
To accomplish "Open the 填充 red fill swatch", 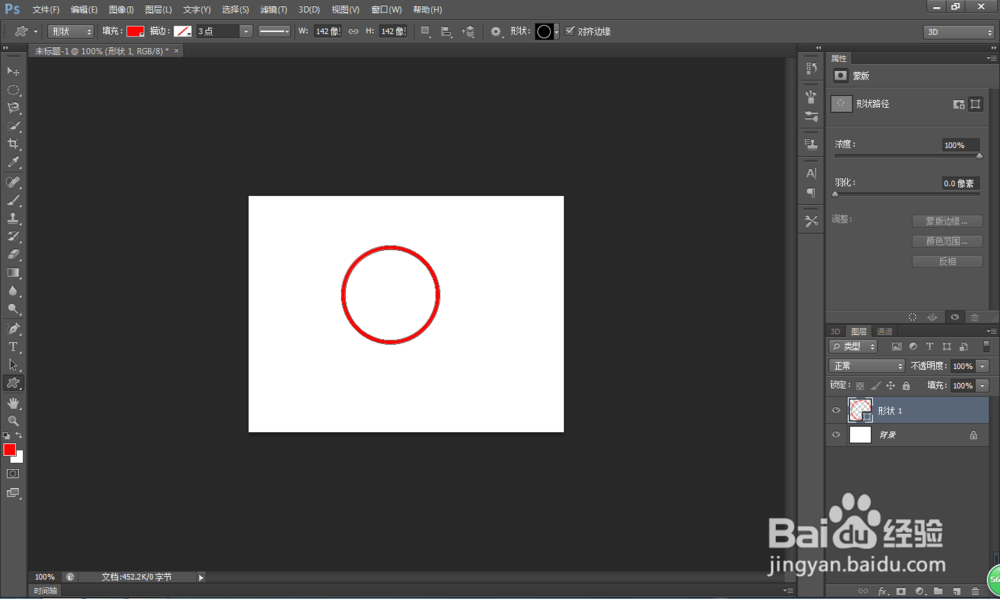I will [x=135, y=31].
